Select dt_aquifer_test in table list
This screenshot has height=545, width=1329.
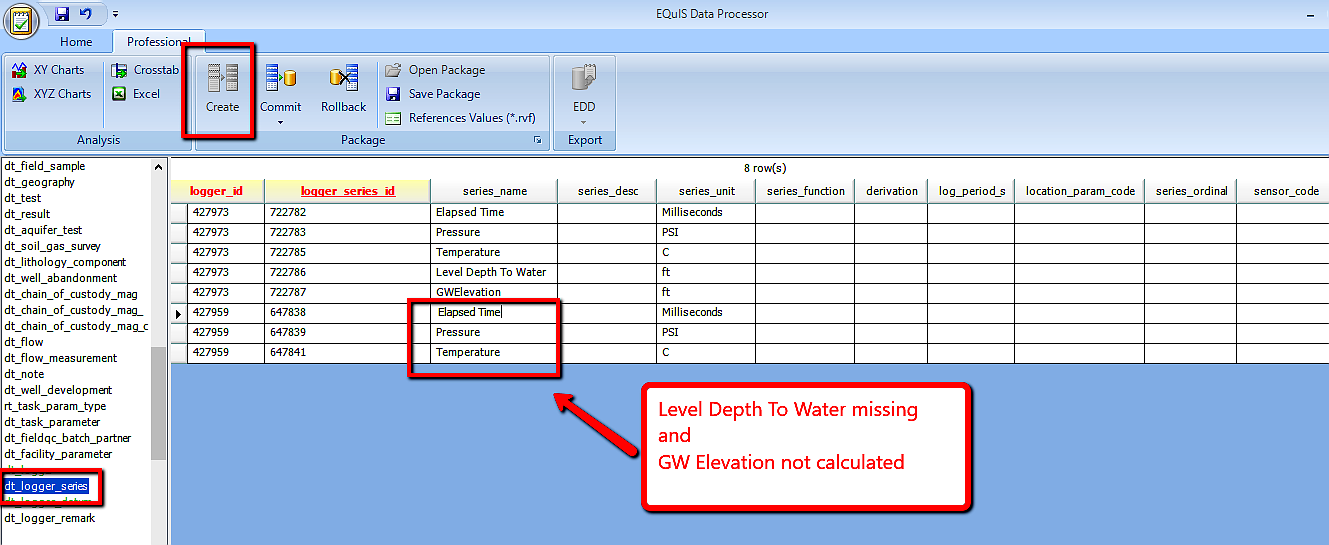click(x=43, y=230)
